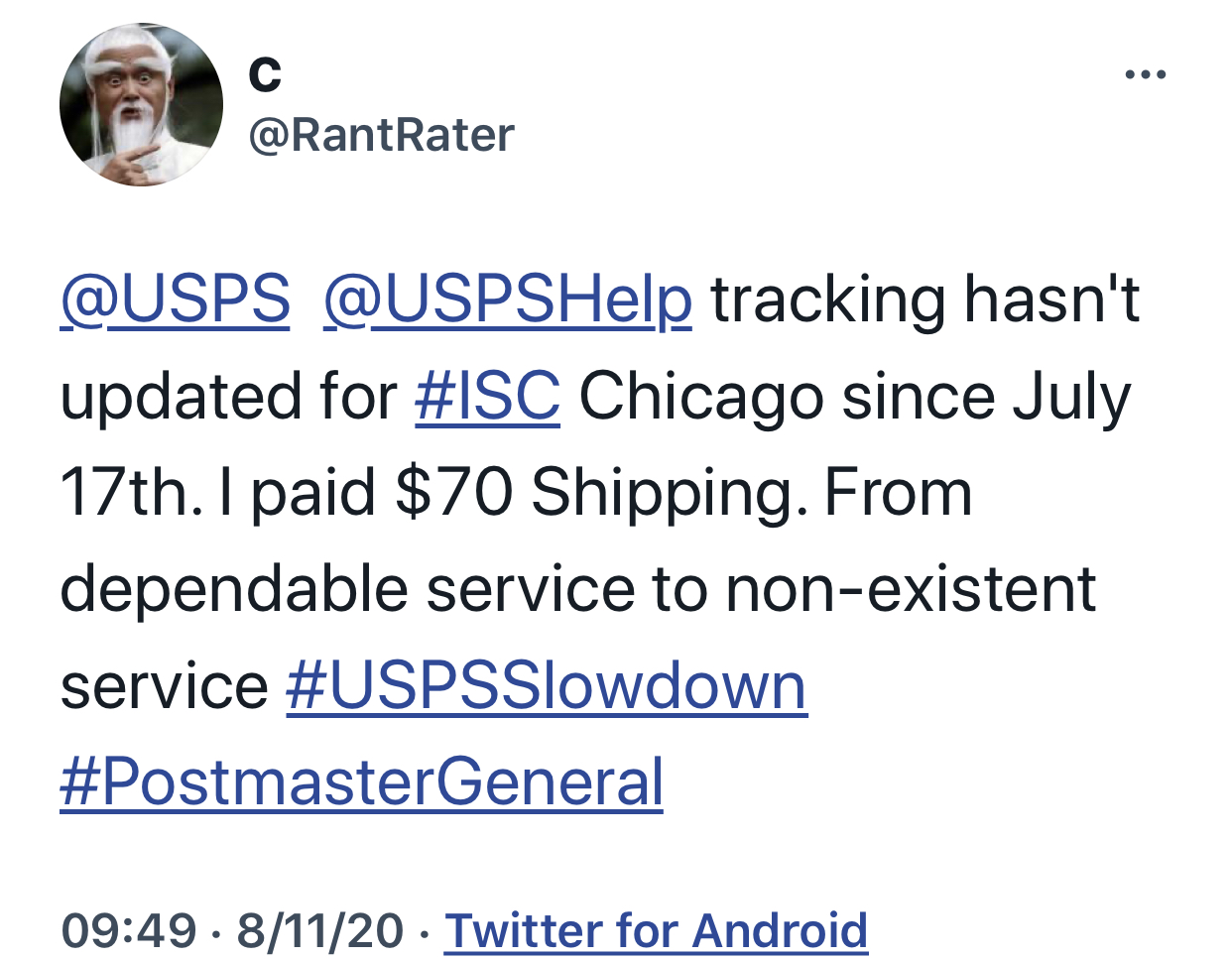Click the 8/11/20 date
This screenshot has height=959, width=1232.
(320, 930)
